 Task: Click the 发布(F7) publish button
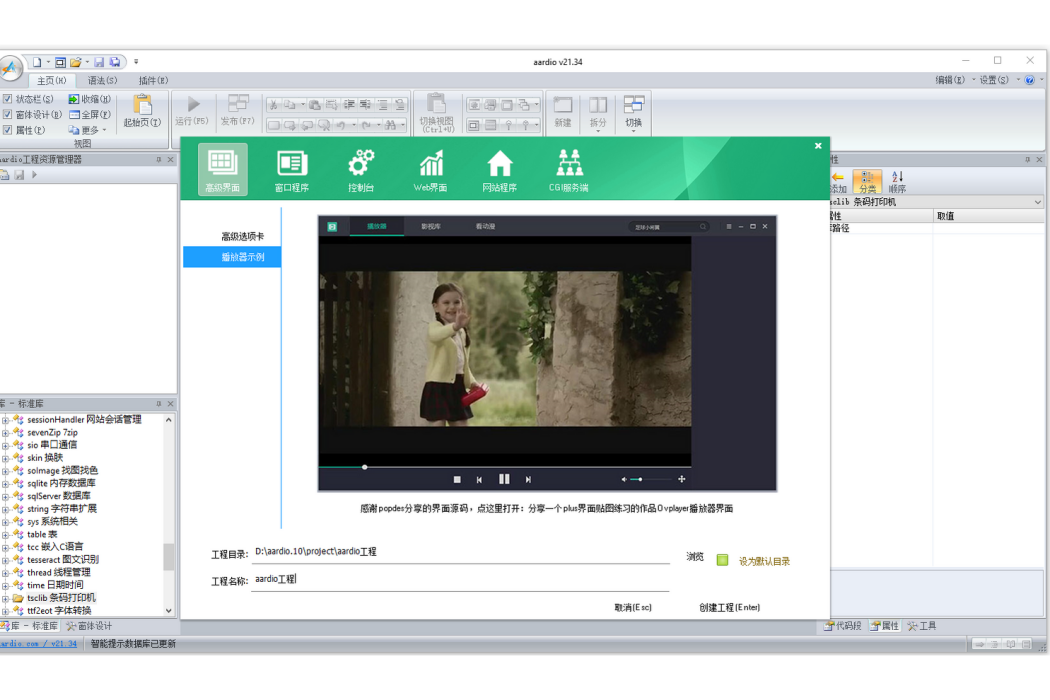point(238,111)
